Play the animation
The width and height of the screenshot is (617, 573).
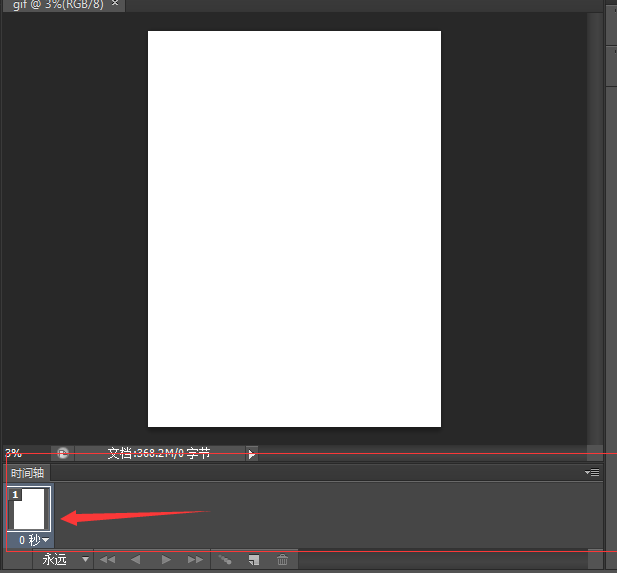coord(166,559)
